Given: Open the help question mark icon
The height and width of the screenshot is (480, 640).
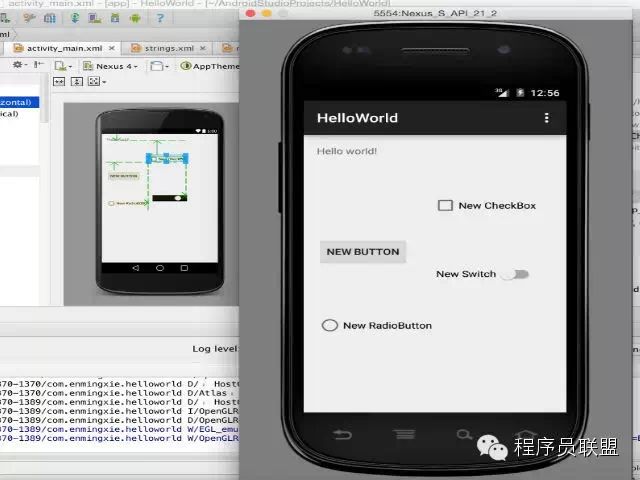Looking at the screenshot, I should 160,18.
